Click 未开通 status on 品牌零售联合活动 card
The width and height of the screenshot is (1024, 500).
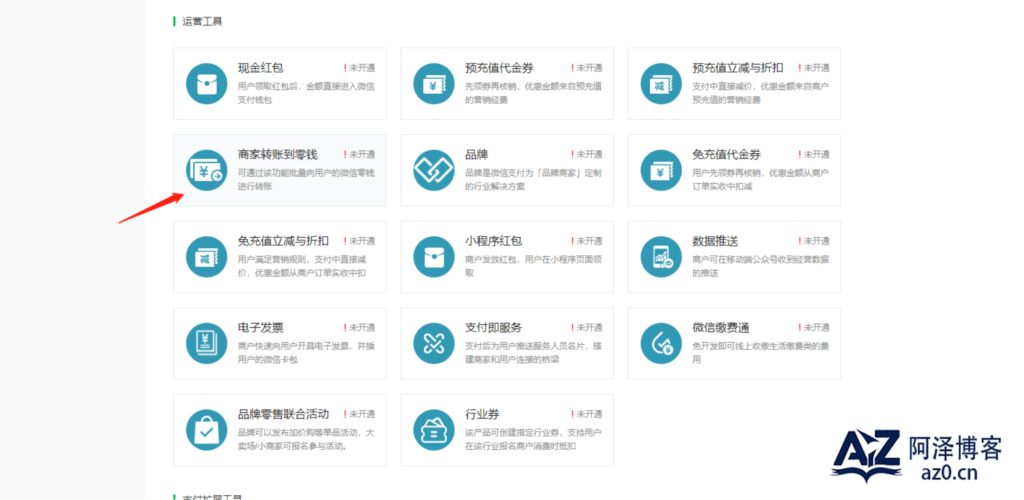click(x=359, y=414)
